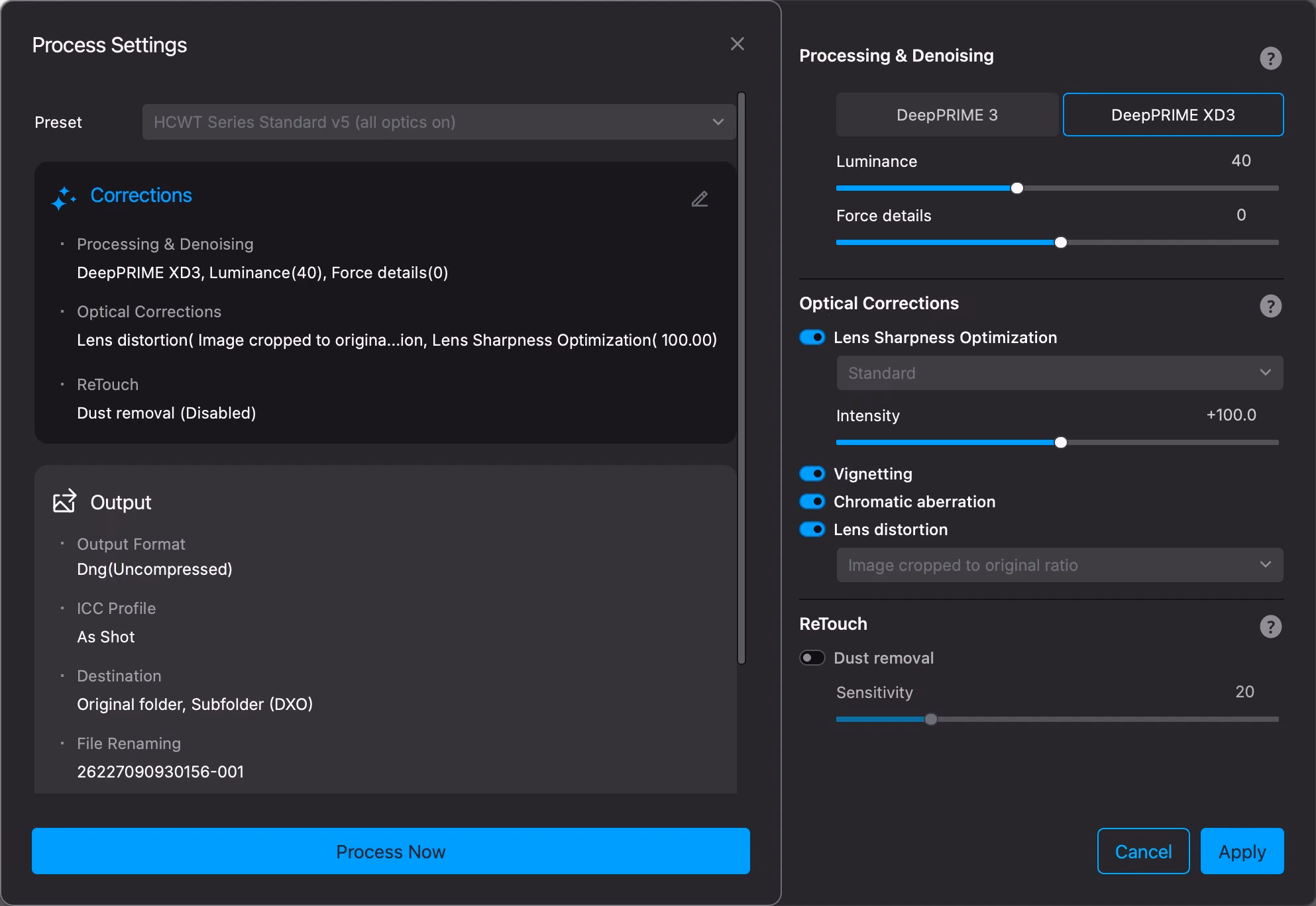This screenshot has height=906, width=1316.
Task: Click the Apply button
Action: (x=1242, y=851)
